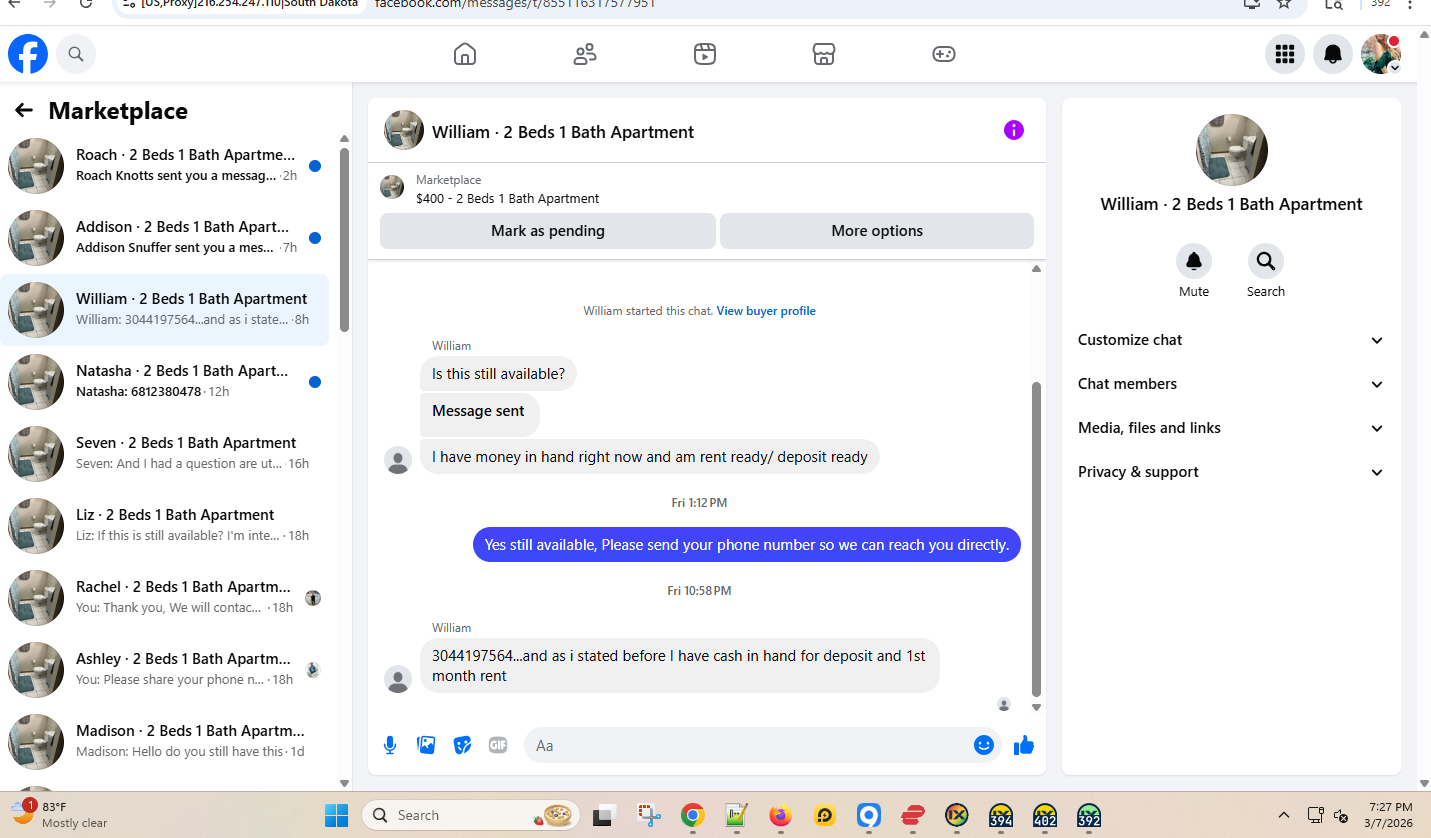
Task: Click the listing thumbnail in right panel
Action: [x=1232, y=150]
